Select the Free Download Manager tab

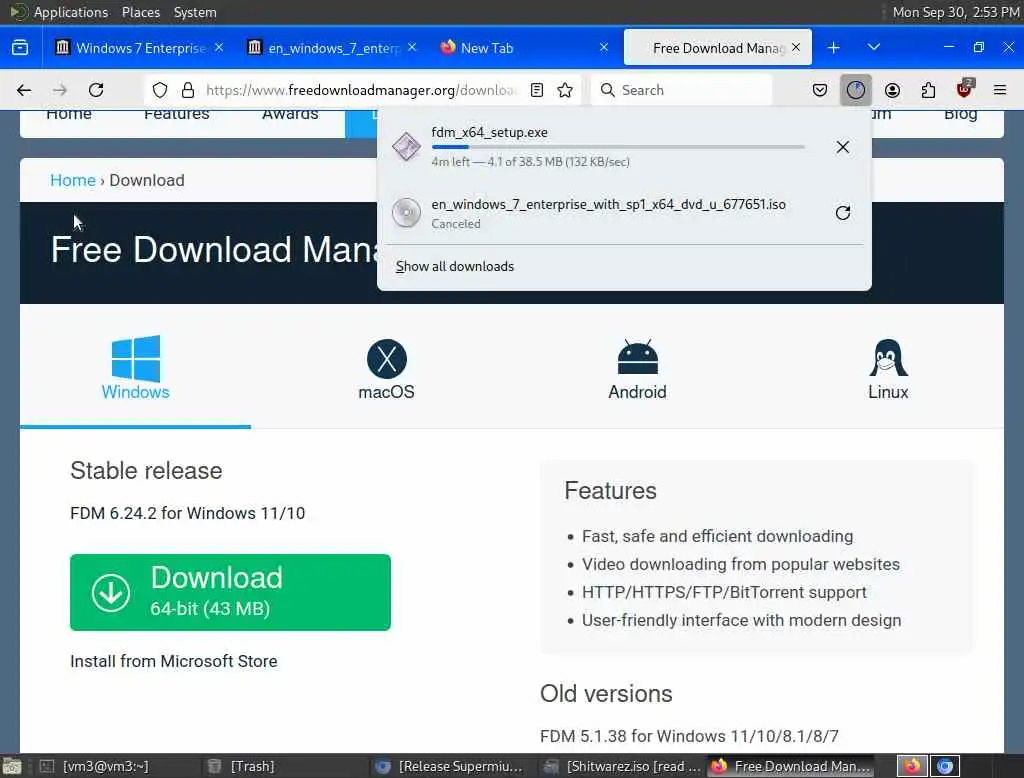pos(718,48)
